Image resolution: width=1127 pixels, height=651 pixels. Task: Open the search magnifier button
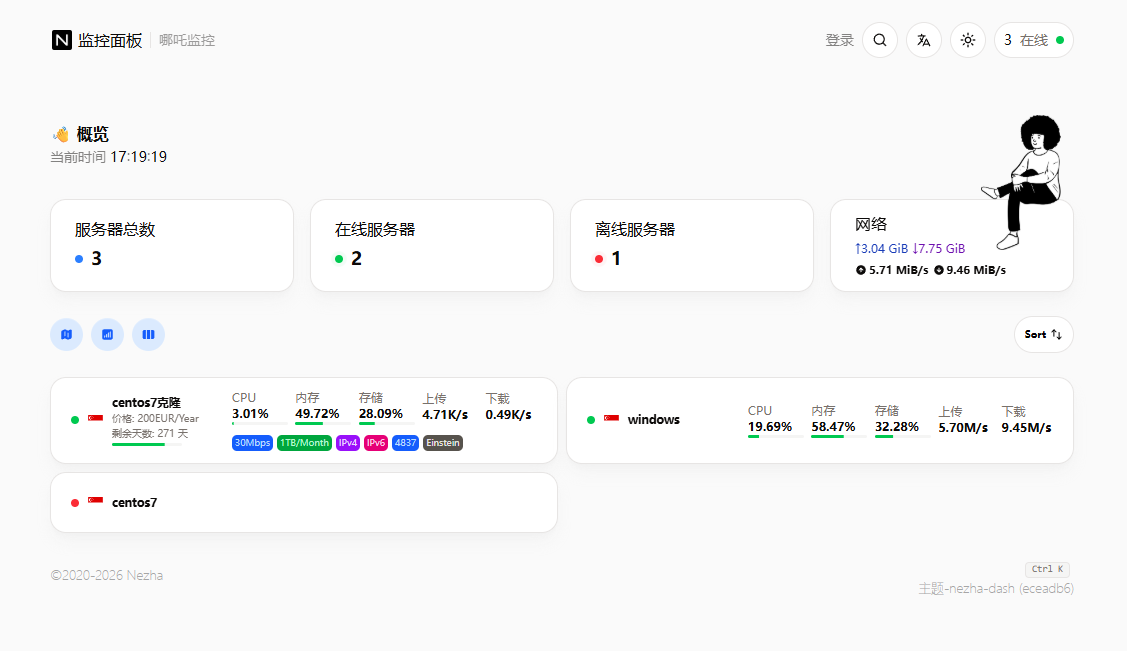click(880, 40)
